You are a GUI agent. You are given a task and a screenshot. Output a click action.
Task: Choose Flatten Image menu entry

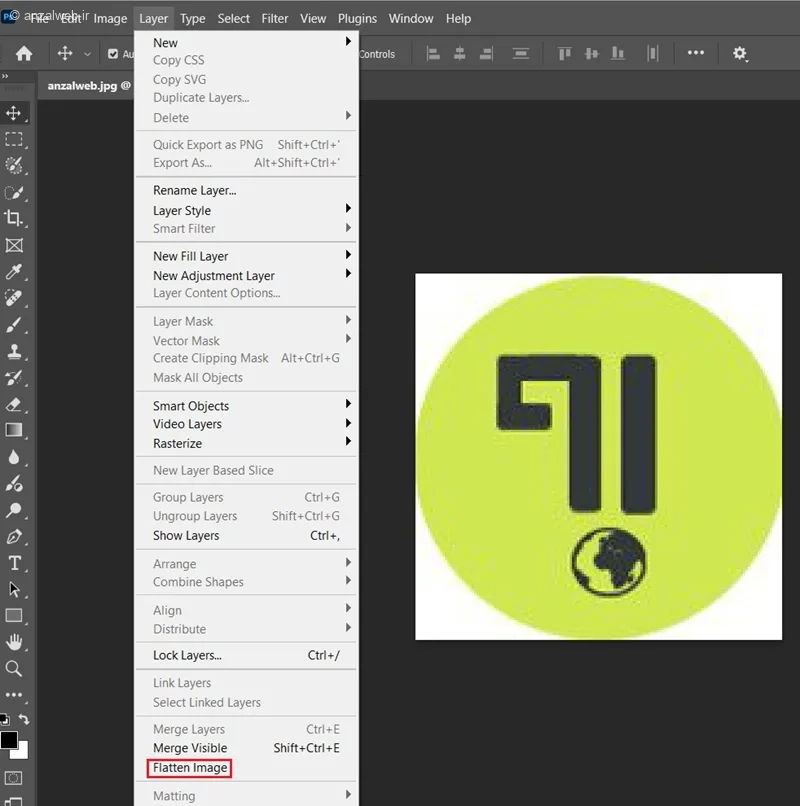[x=190, y=767]
